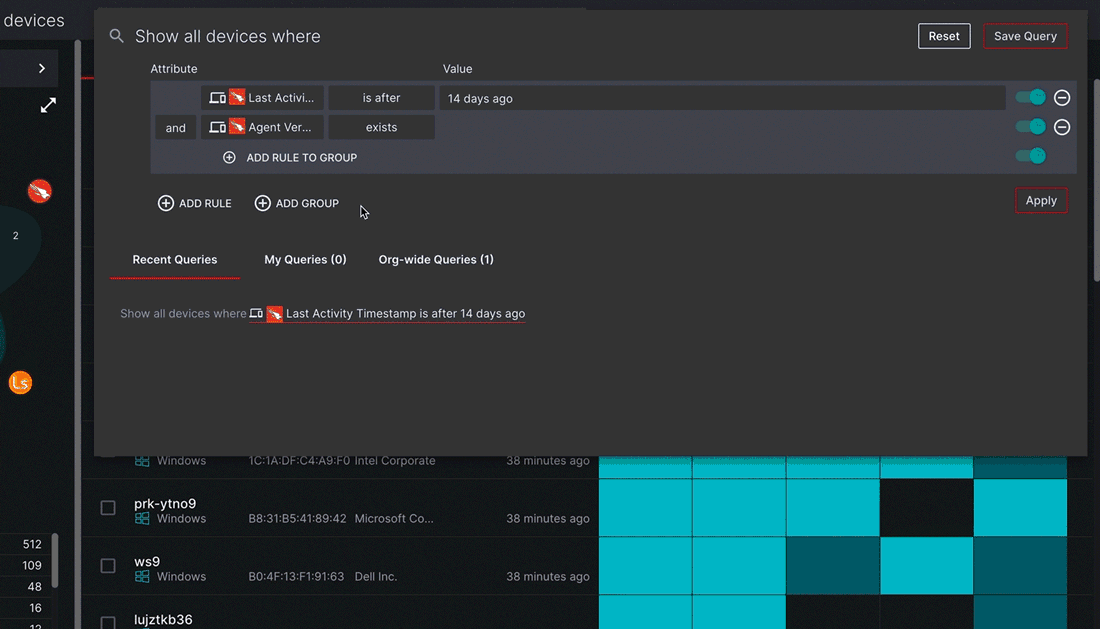Click the count 512 in the sidebar
This screenshot has width=1100, height=629.
[32, 544]
